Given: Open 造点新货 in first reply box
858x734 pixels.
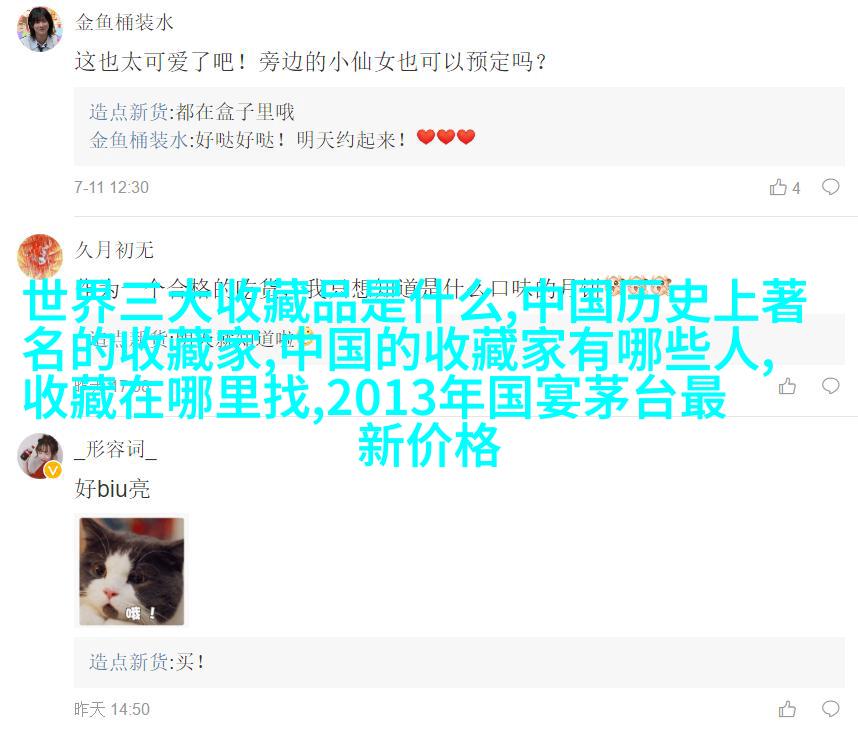Looking at the screenshot, I should point(129,112).
